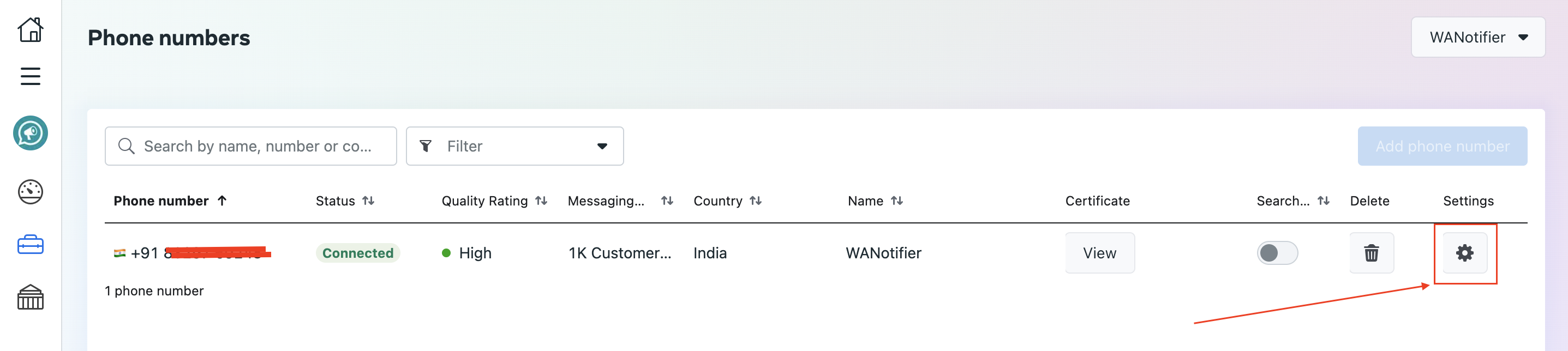Toggle the Search visibility switch
Viewport: 1568px width, 351px height.
point(1277,252)
